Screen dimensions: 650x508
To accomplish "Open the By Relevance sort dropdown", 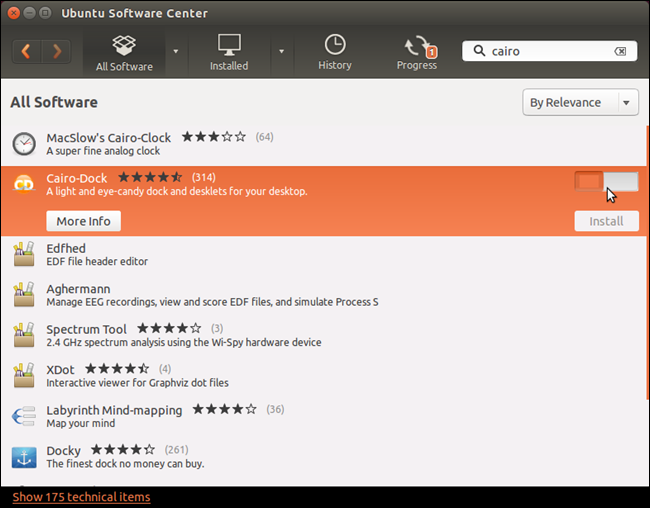I will pos(580,102).
